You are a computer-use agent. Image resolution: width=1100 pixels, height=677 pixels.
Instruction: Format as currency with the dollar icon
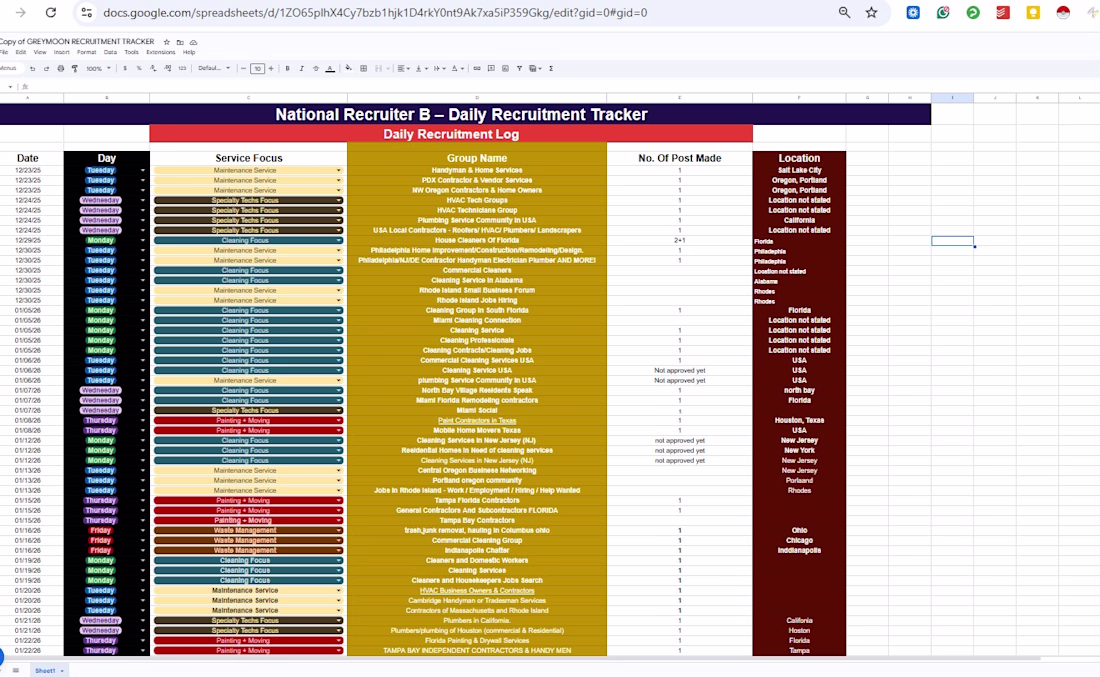pyautogui.click(x=125, y=69)
